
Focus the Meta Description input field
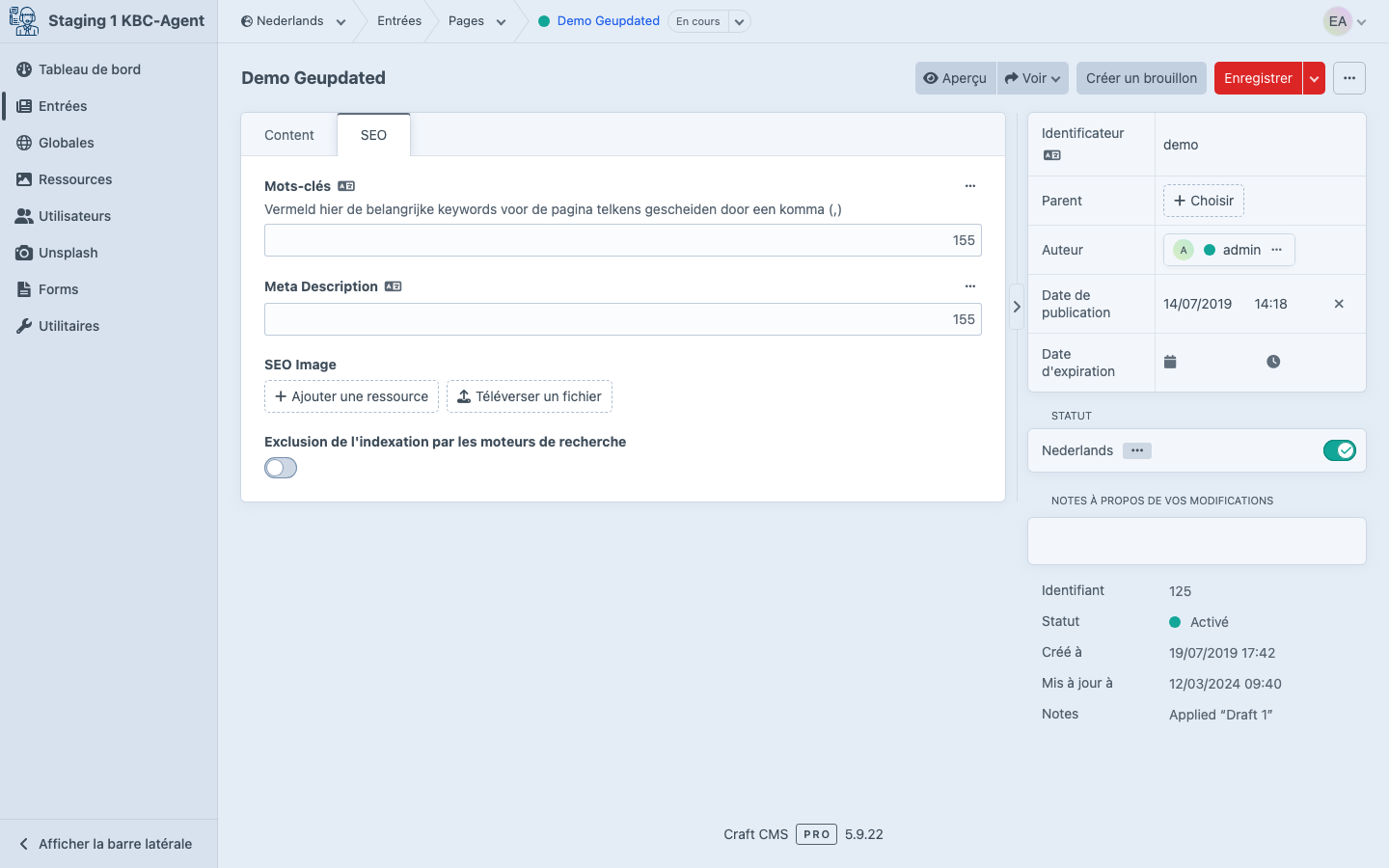point(623,319)
